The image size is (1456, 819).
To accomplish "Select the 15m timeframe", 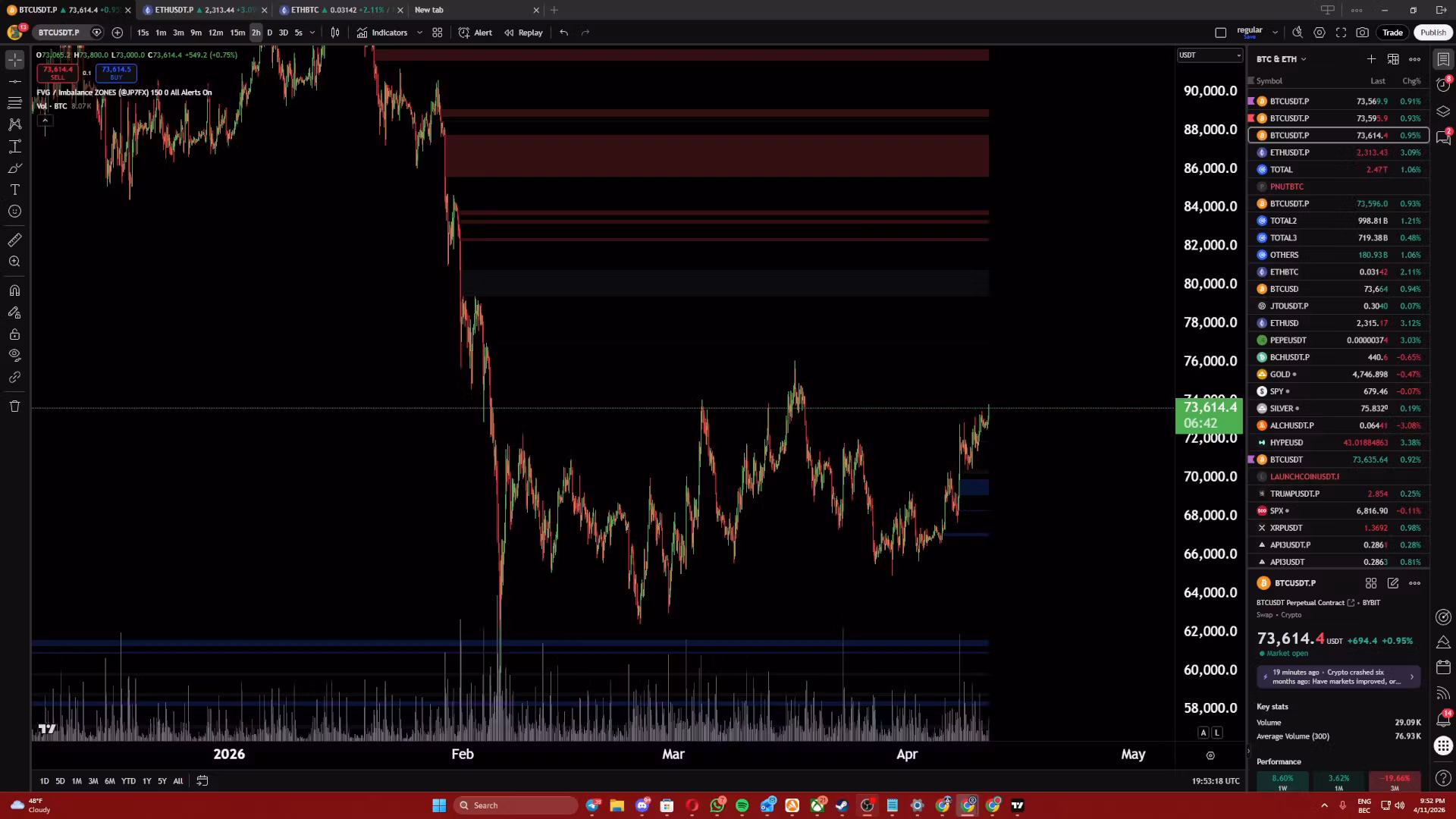I will [x=237, y=33].
